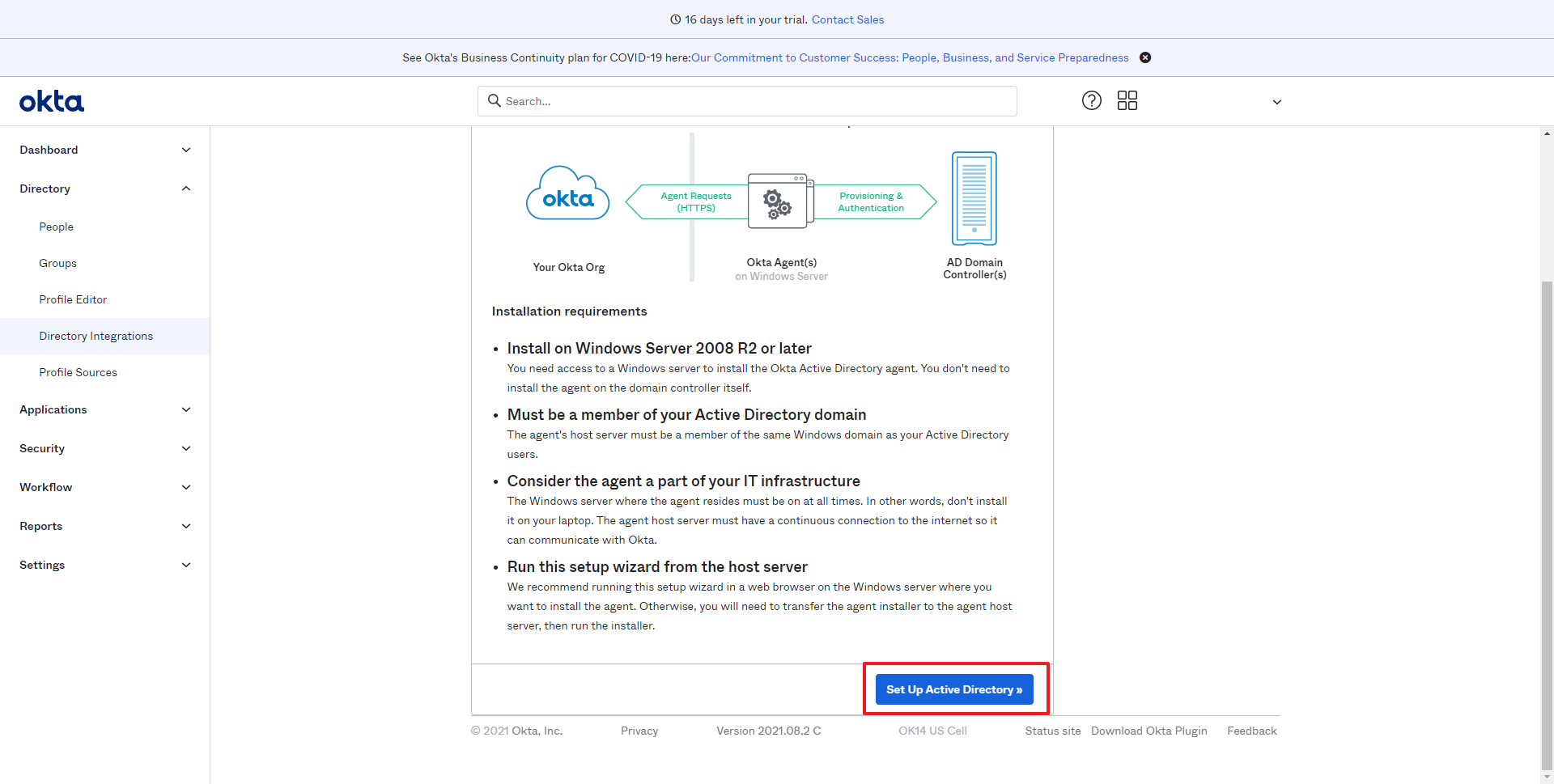Open Profile Sources in the sidebar
Screen dimensions: 1554x784
point(78,372)
